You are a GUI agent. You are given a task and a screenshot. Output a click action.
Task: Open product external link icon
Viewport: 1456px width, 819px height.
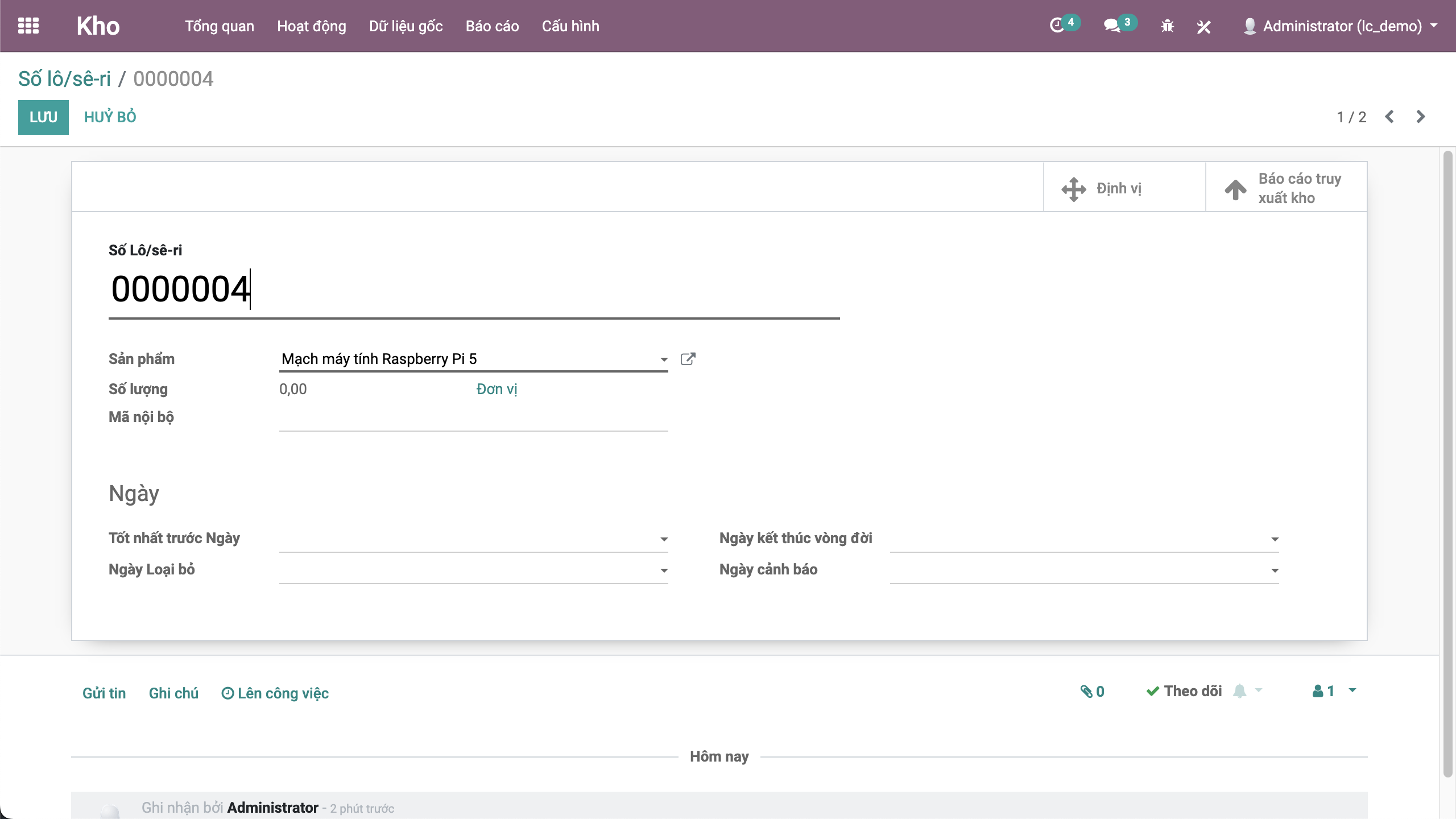pos(688,359)
